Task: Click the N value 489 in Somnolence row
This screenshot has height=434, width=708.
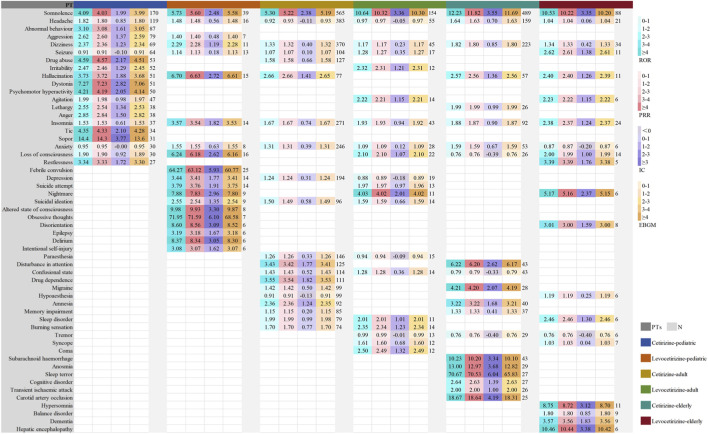Action: point(526,13)
